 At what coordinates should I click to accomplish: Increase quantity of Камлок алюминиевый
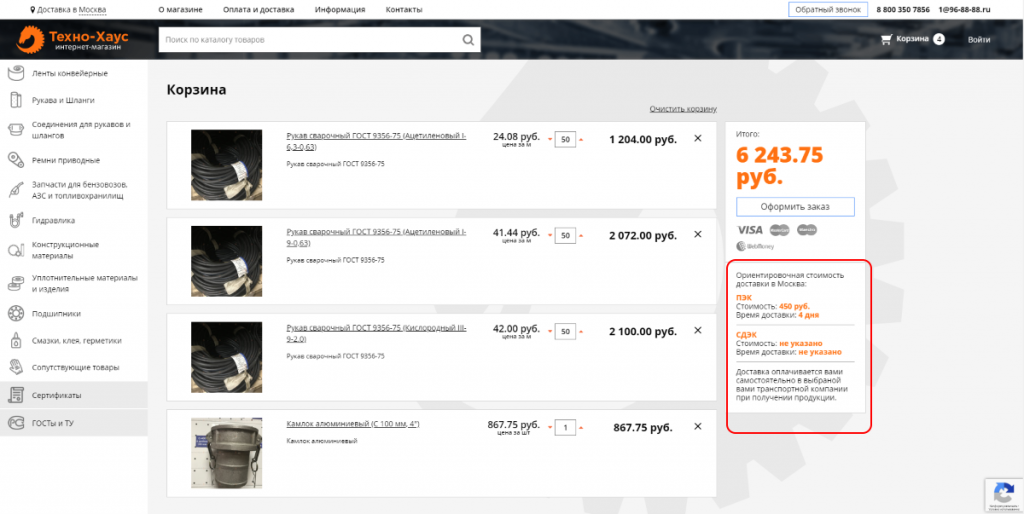coord(581,428)
